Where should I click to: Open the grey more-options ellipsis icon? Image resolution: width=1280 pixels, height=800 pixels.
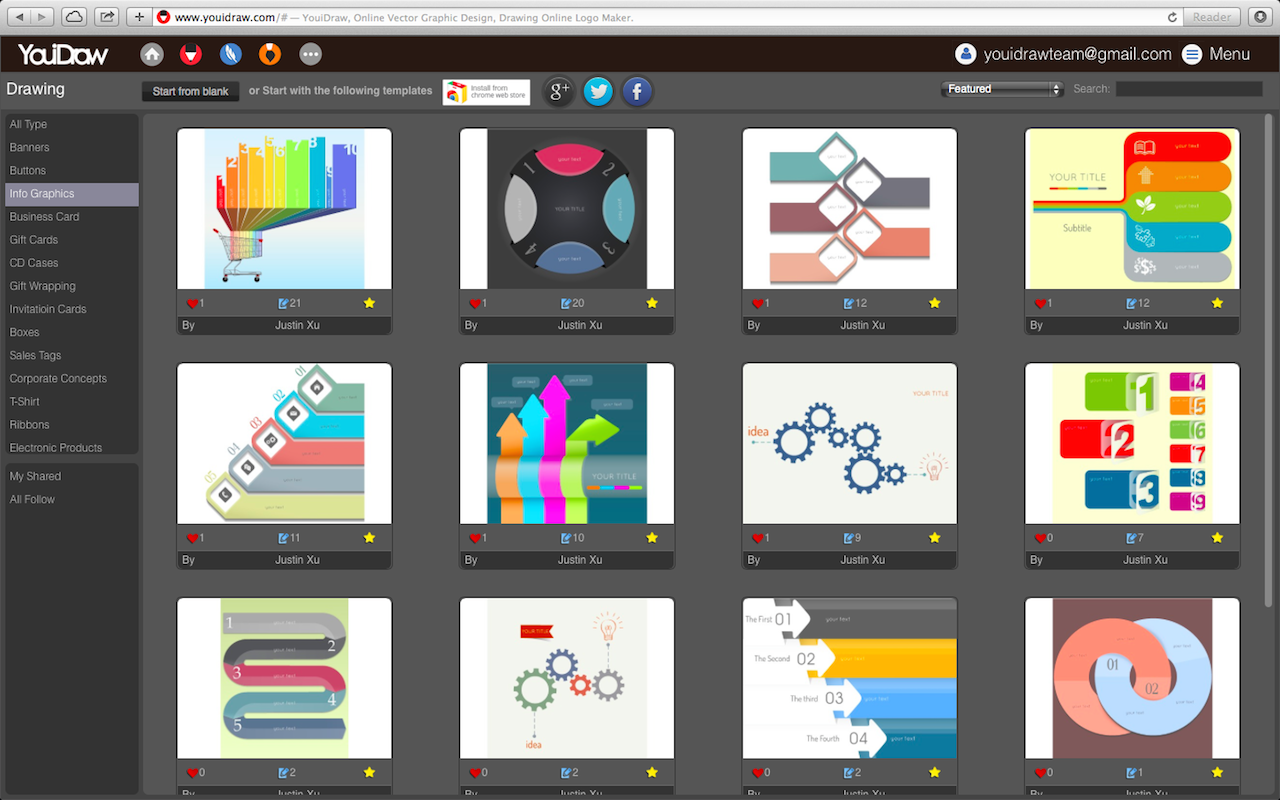pyautogui.click(x=310, y=54)
